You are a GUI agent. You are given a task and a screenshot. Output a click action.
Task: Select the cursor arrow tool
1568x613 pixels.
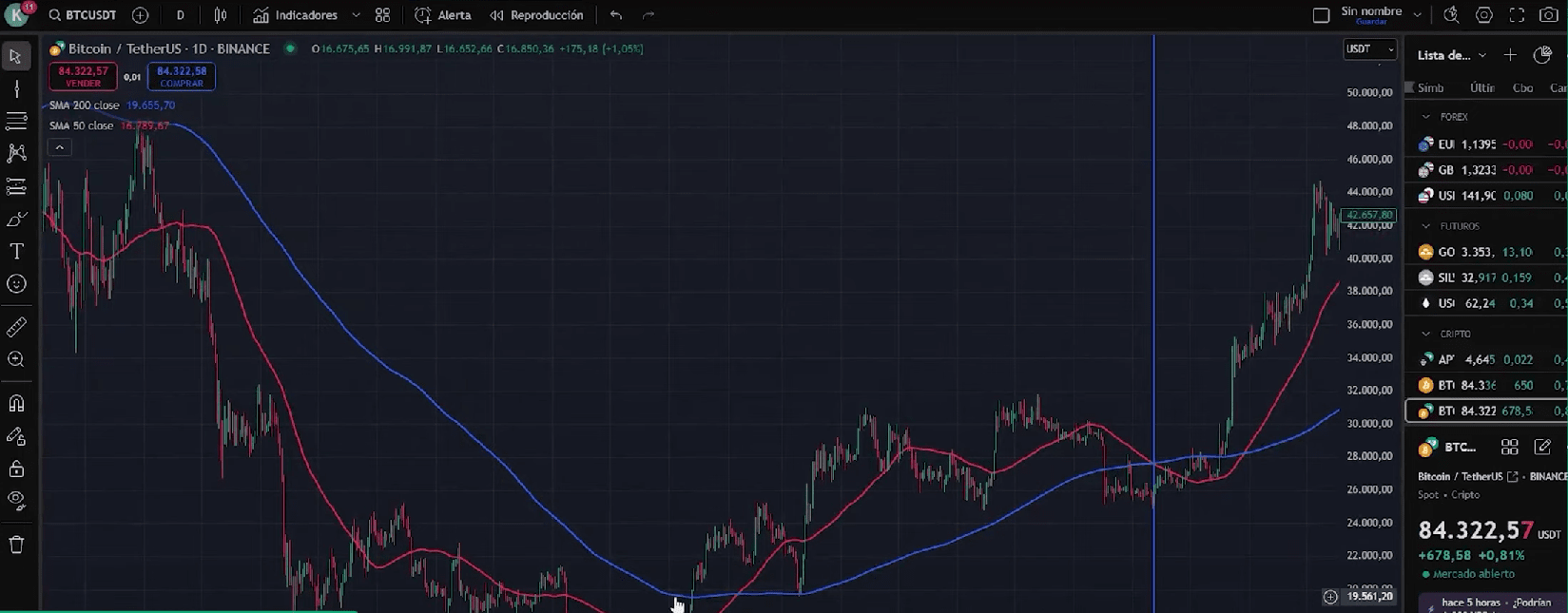pos(16,57)
